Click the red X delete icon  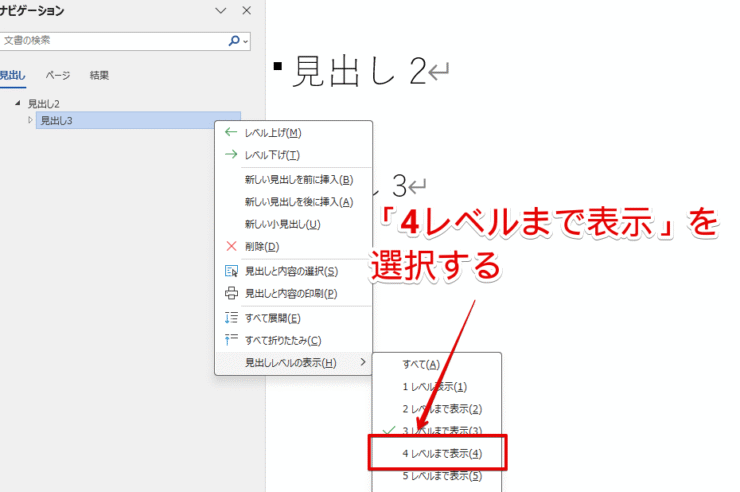point(231,246)
